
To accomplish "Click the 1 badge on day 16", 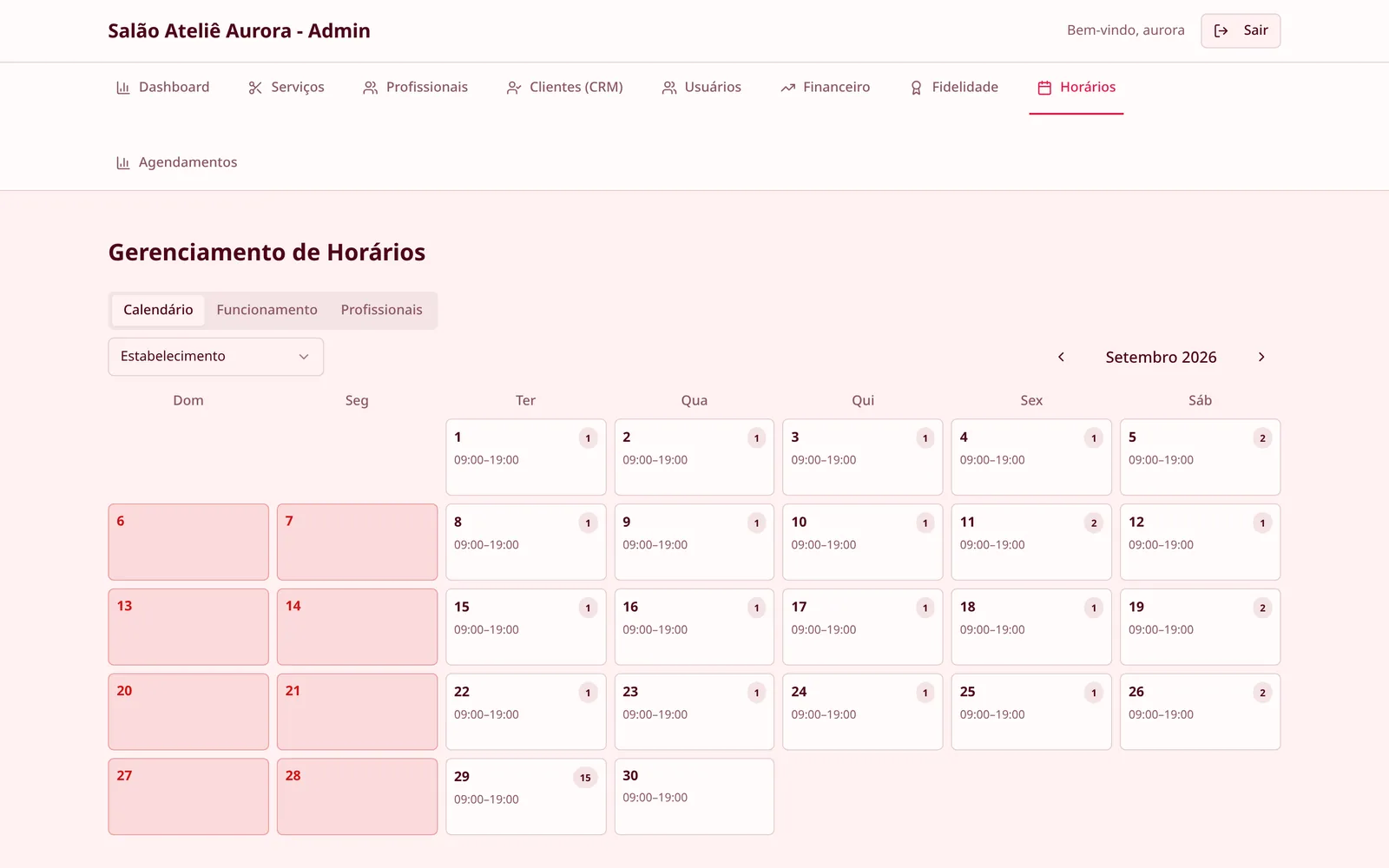I will (x=757, y=608).
